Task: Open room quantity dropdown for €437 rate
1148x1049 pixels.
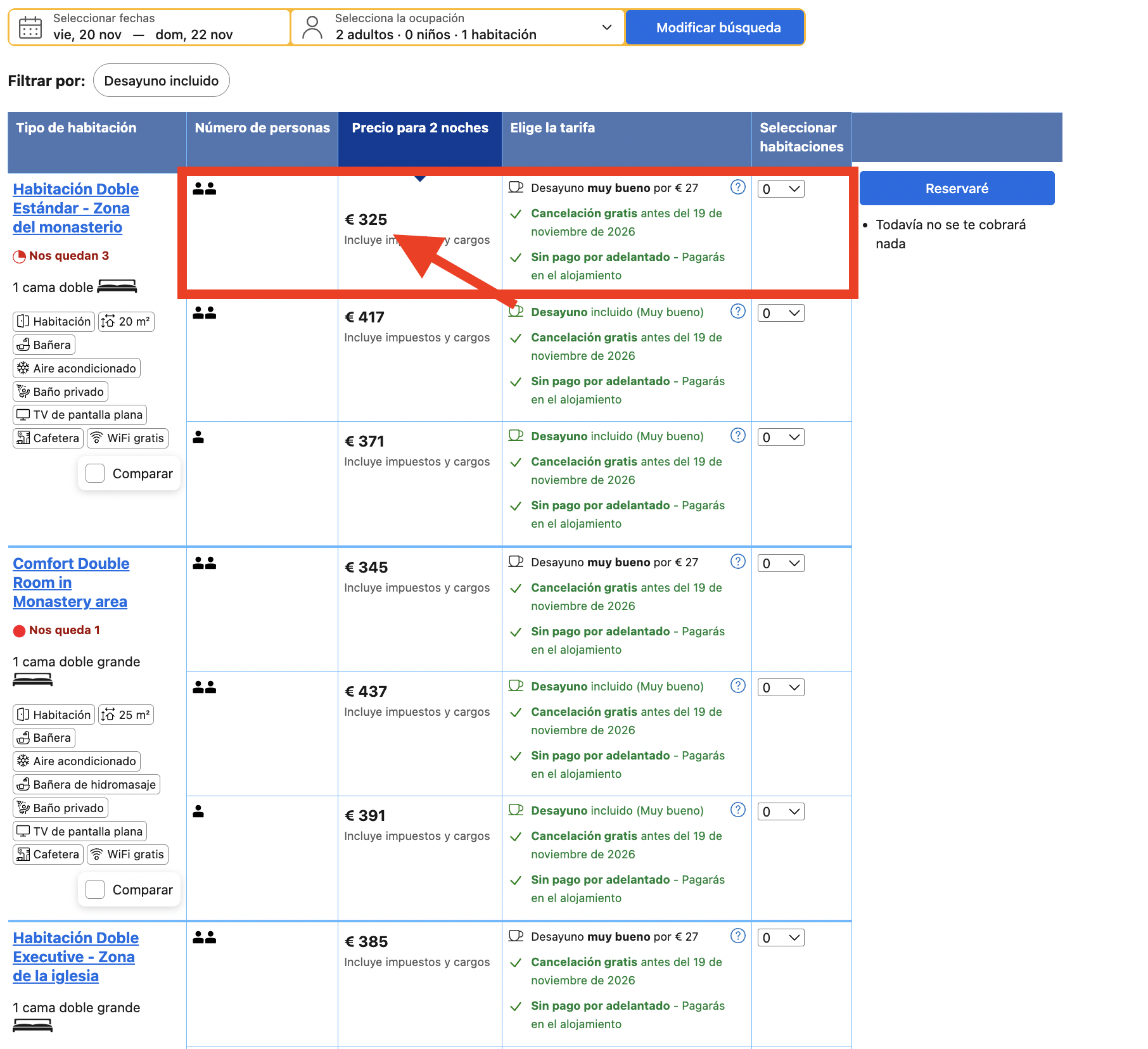Action: tap(781, 687)
